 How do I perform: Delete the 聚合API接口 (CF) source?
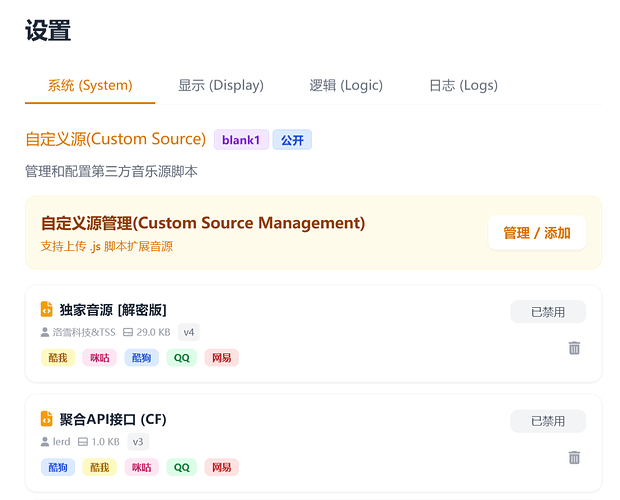(x=574, y=457)
